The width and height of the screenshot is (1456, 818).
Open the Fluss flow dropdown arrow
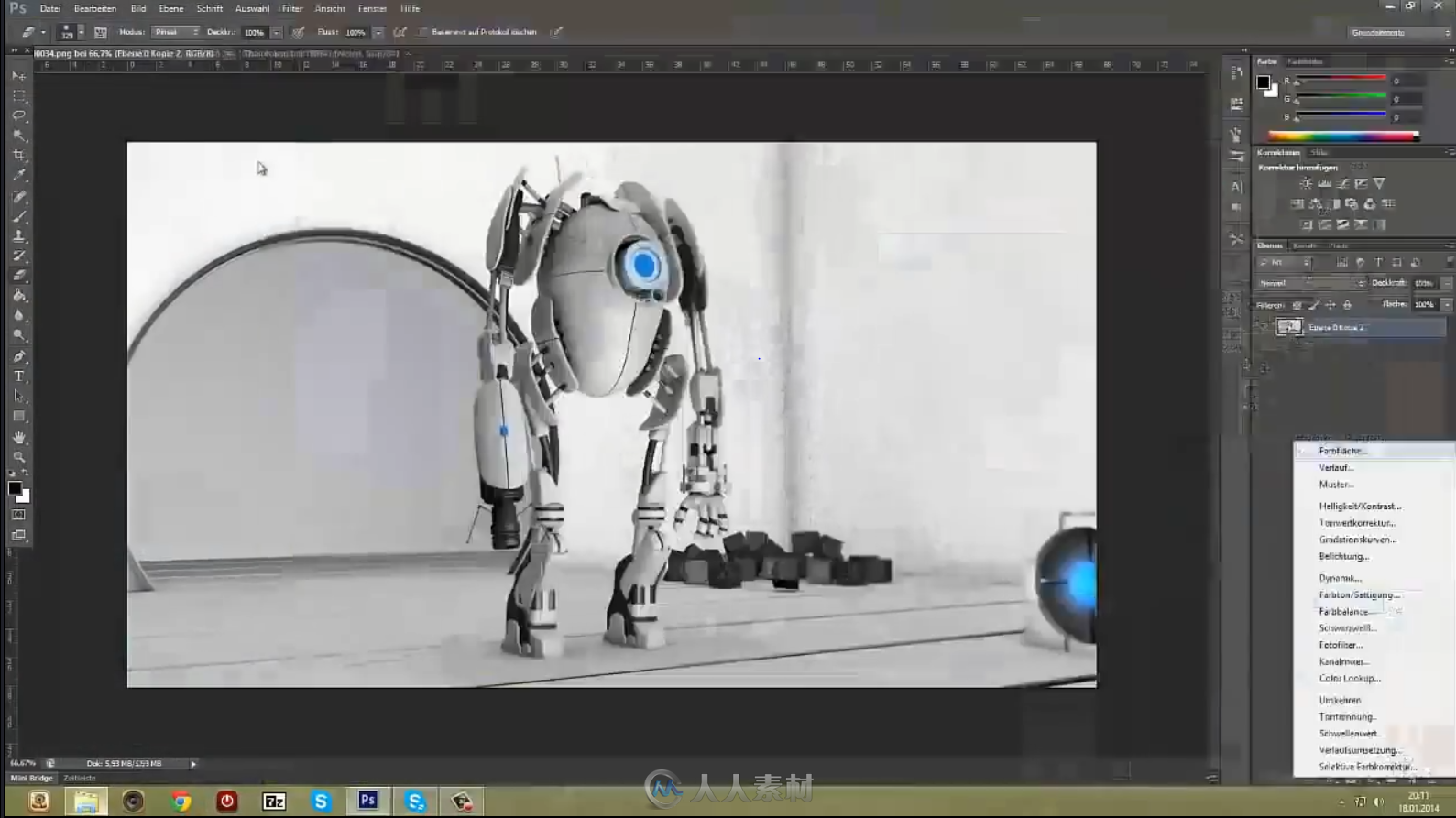378,32
